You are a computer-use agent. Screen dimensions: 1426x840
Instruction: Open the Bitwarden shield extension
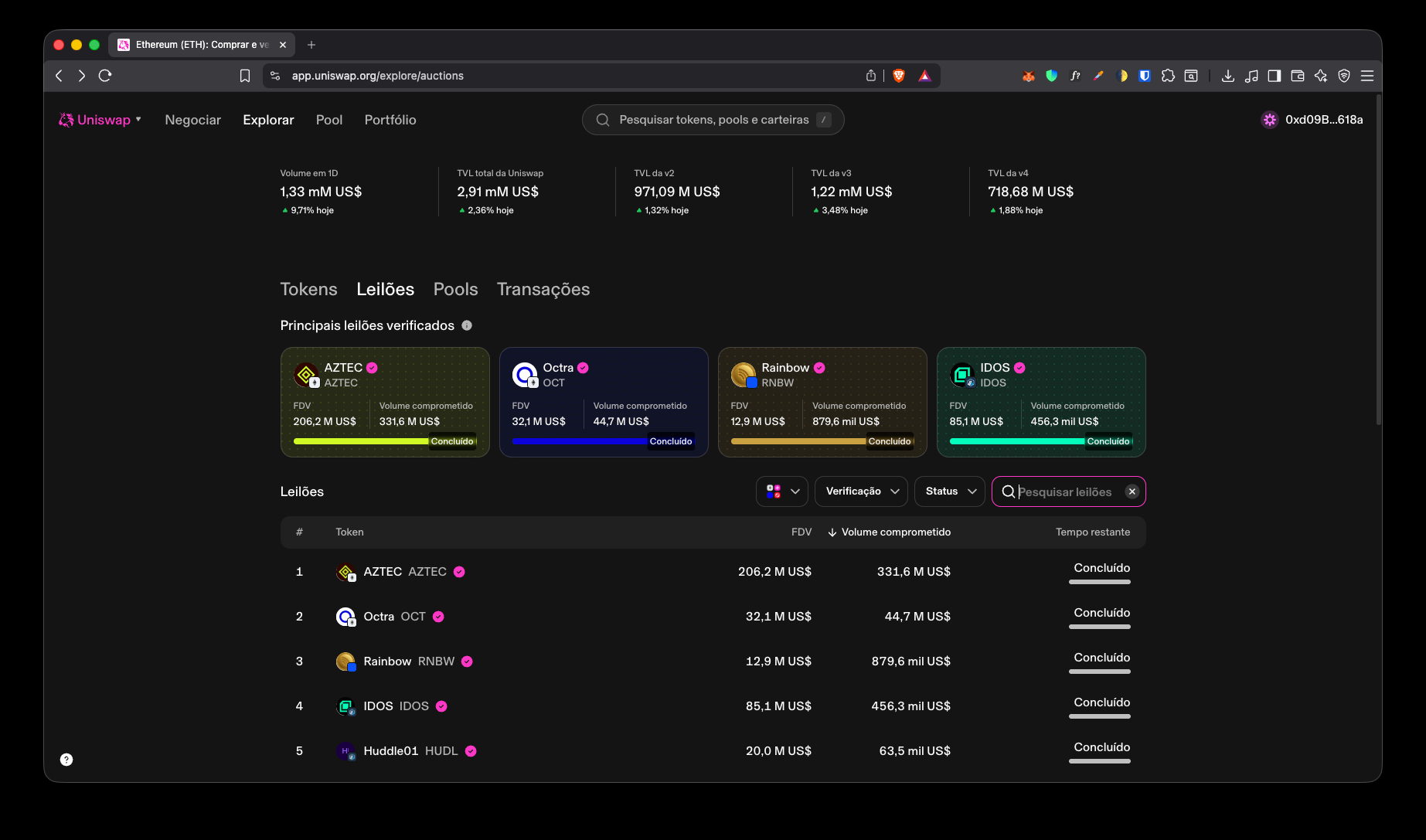tap(1145, 76)
